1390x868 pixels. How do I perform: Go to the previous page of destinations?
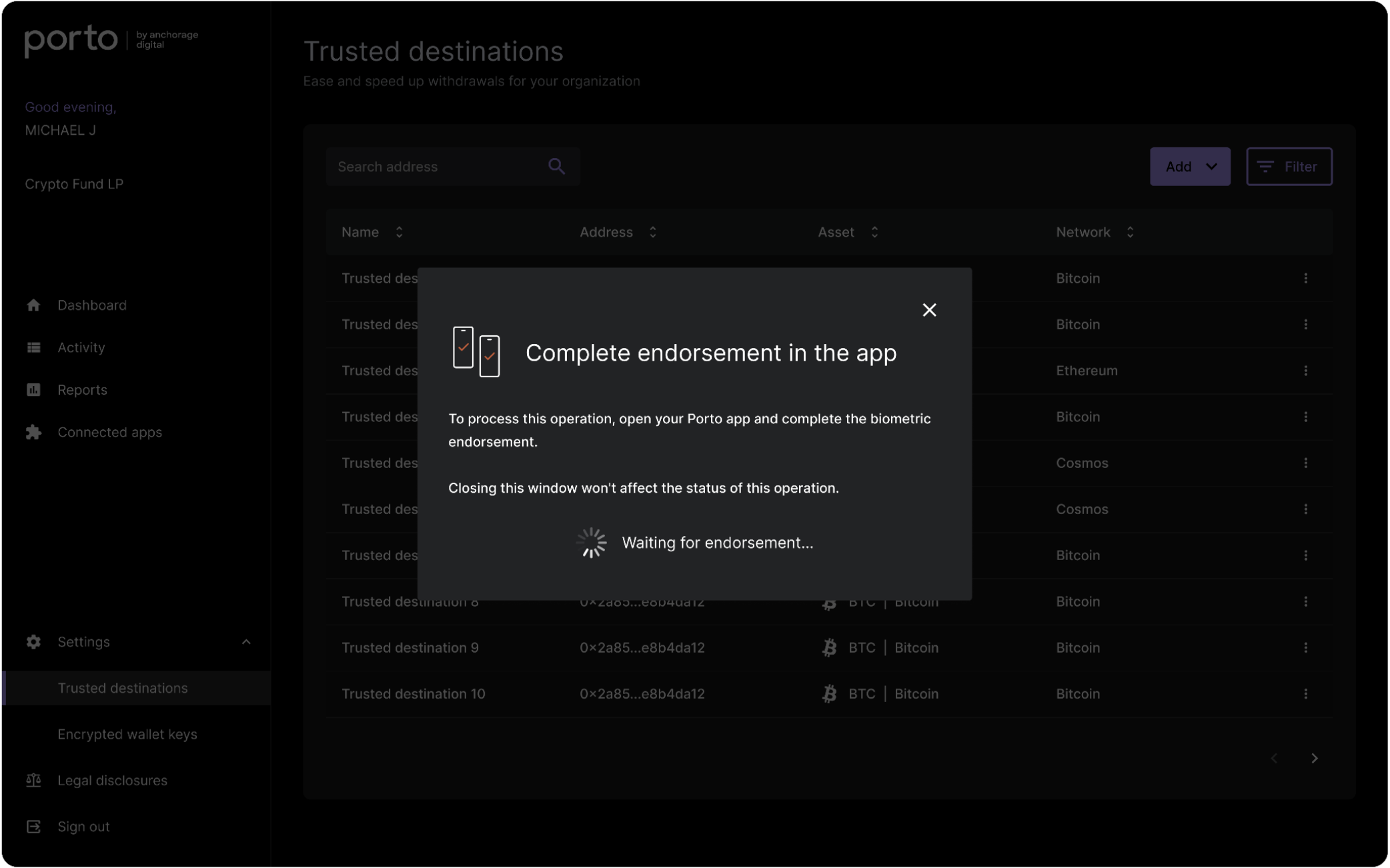click(1274, 759)
